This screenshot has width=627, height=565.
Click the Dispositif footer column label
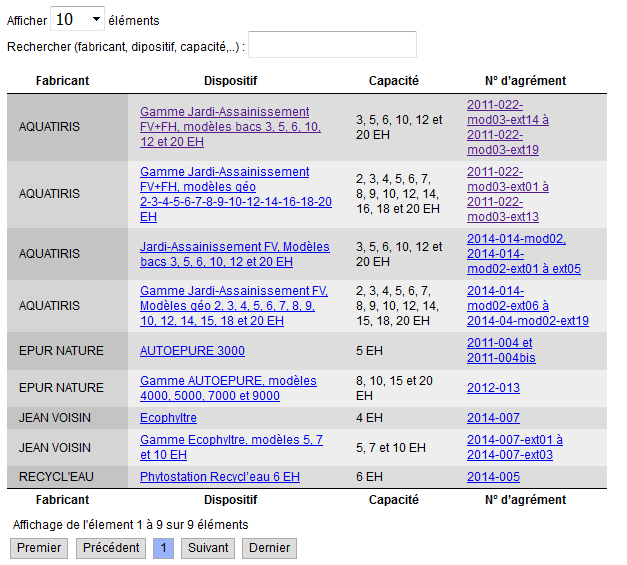tap(231, 500)
